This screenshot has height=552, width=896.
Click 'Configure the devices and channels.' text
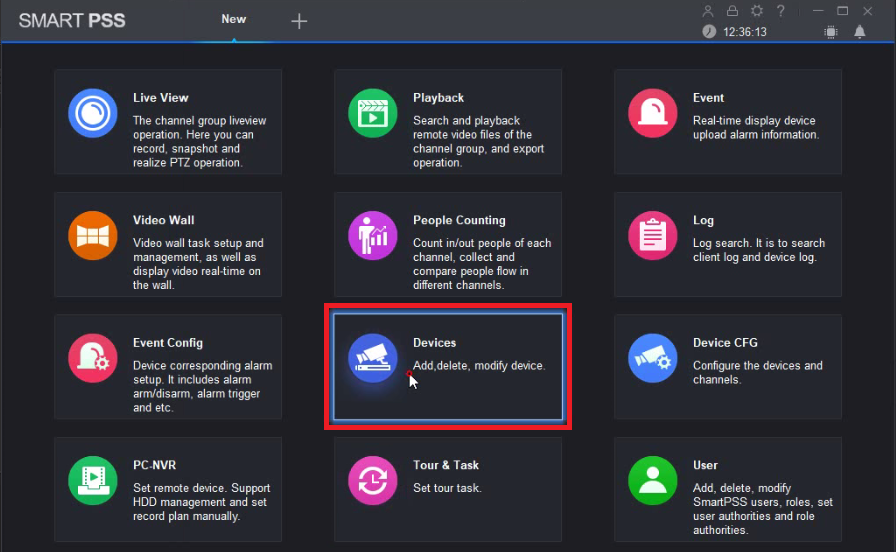point(758,373)
